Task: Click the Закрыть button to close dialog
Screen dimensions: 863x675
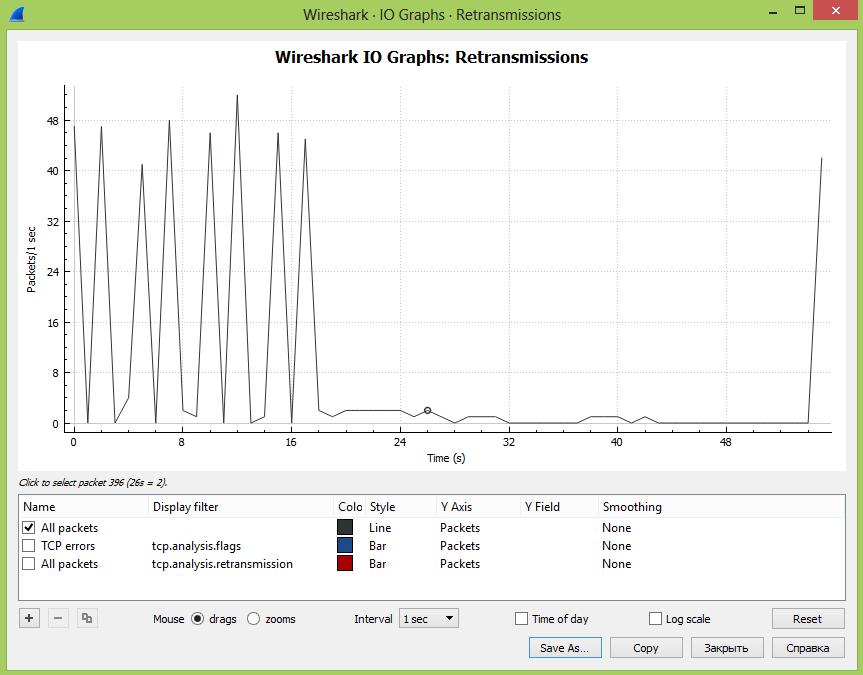Action: coord(727,648)
